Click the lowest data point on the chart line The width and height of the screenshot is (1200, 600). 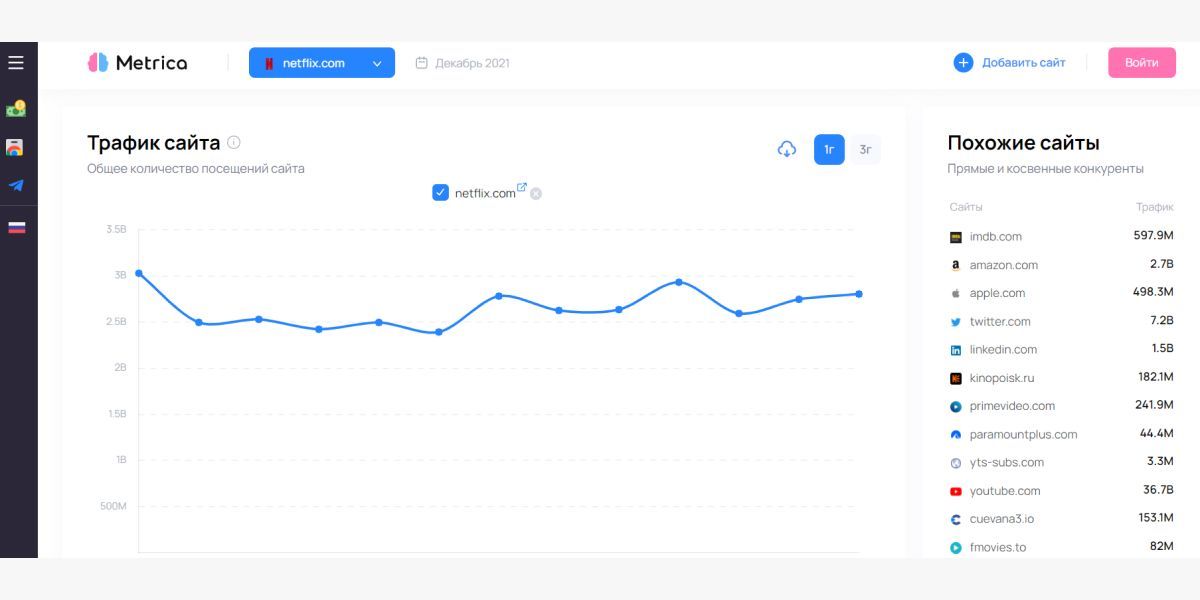click(439, 332)
